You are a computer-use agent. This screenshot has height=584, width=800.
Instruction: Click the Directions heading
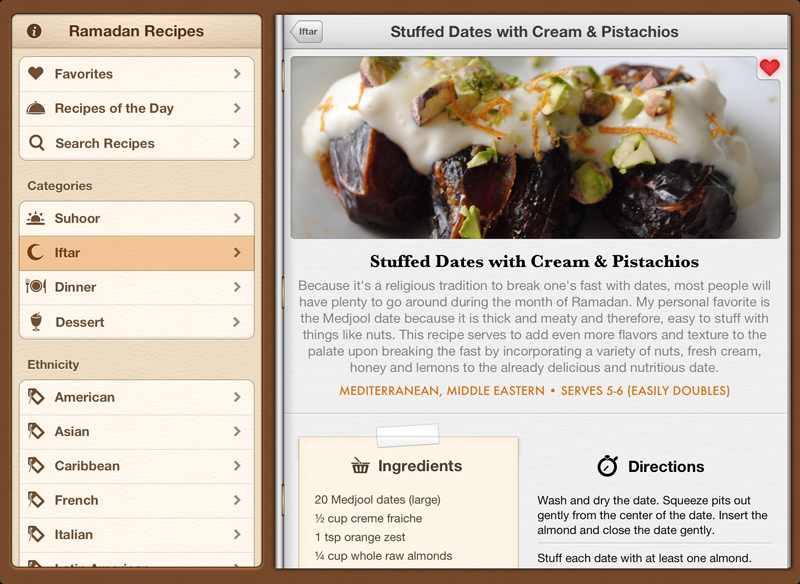click(666, 466)
